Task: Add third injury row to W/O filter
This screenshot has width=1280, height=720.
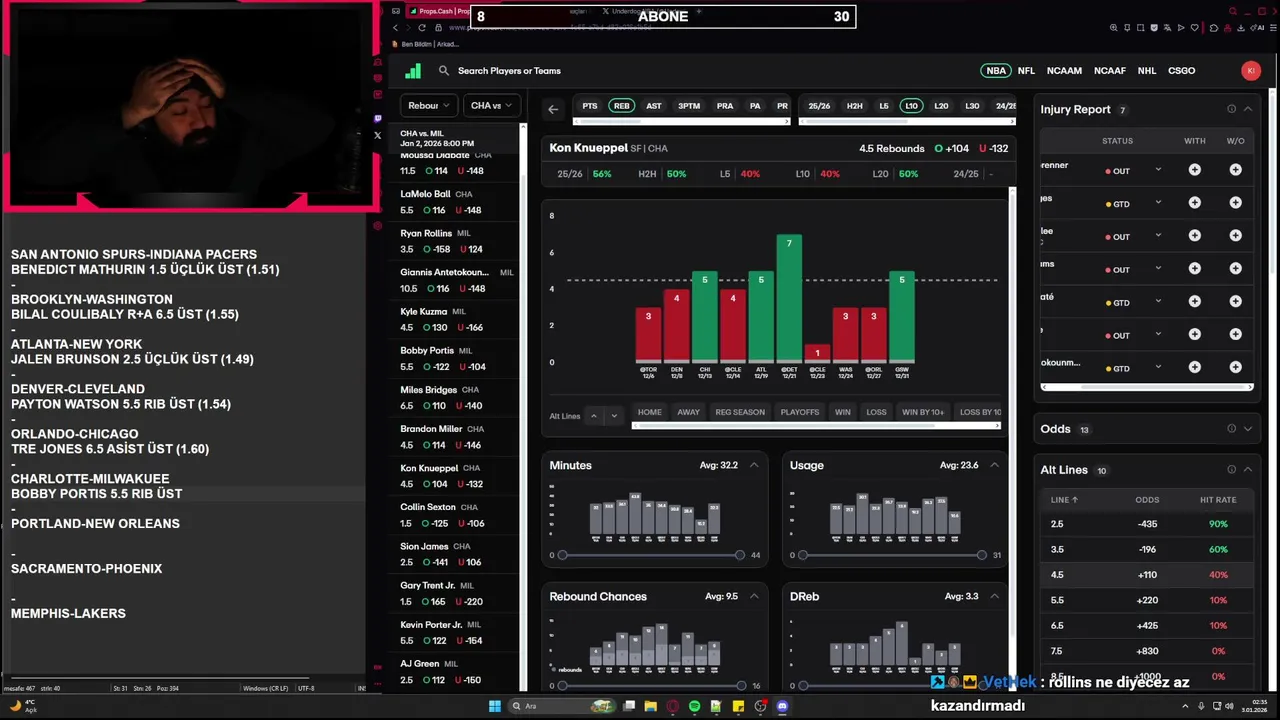Action: pos(1235,236)
